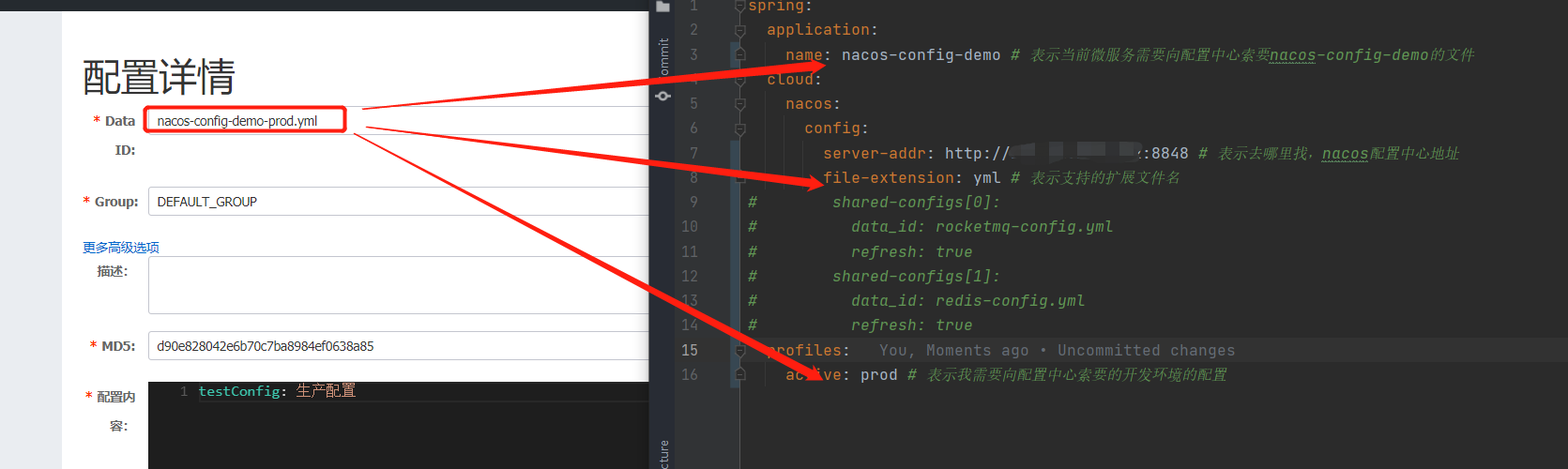Click 配置详情 page heading
This screenshot has width=1568, height=469.
160,77
